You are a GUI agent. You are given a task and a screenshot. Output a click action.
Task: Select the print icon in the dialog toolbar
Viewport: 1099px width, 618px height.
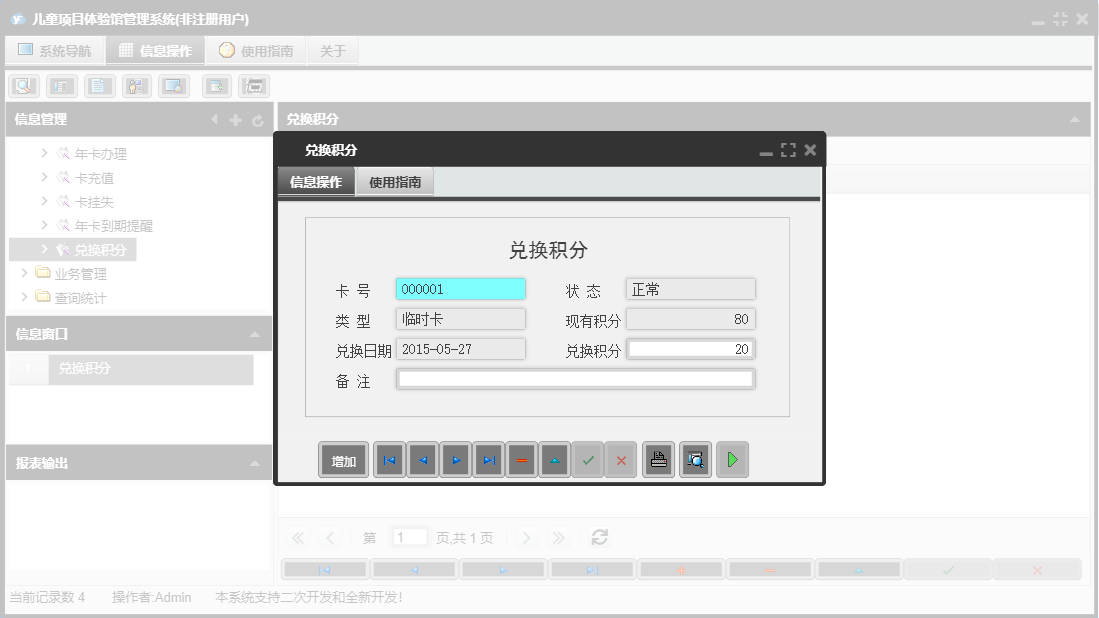pyautogui.click(x=658, y=459)
